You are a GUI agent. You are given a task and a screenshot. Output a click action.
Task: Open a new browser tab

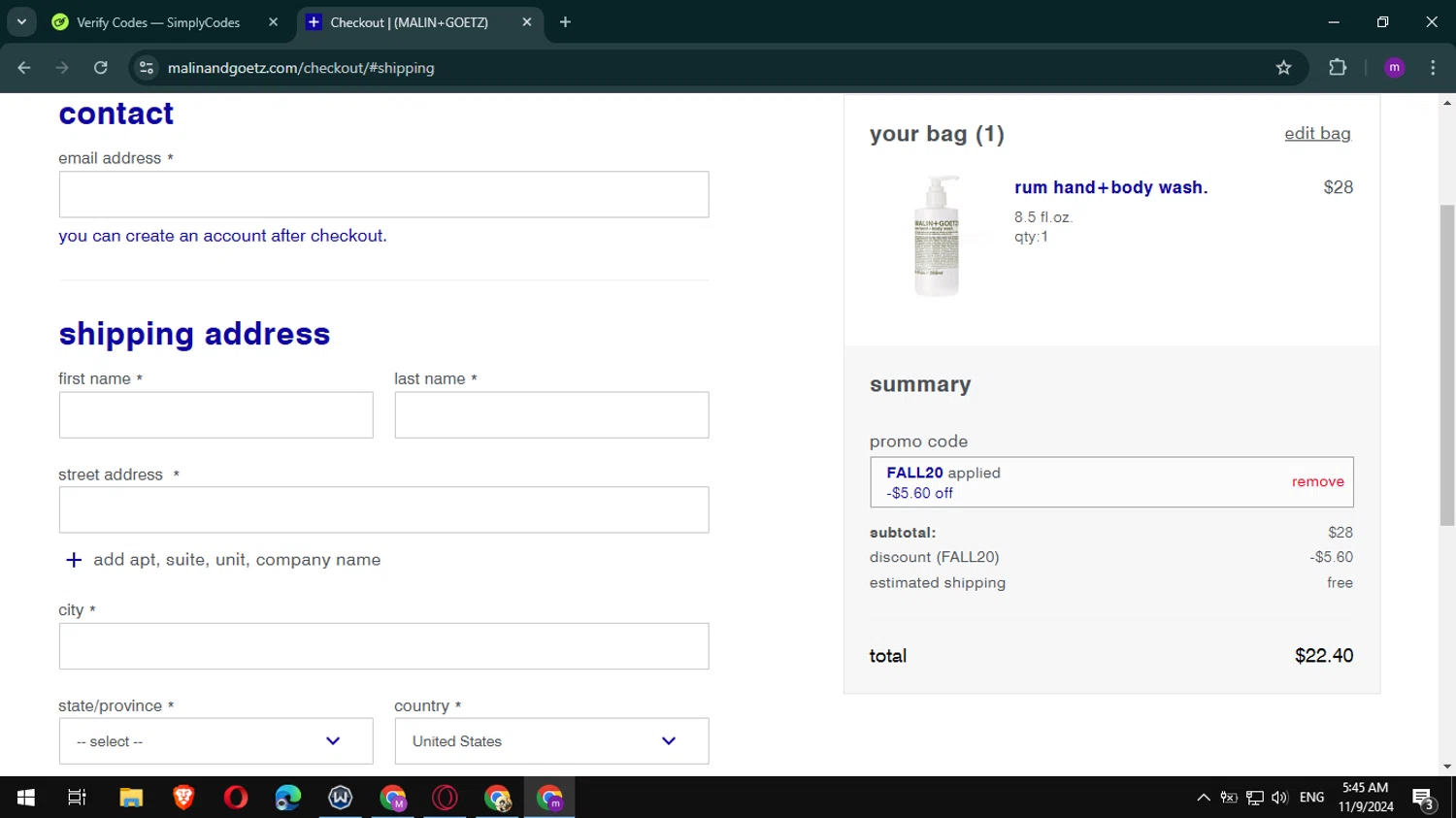(x=565, y=22)
